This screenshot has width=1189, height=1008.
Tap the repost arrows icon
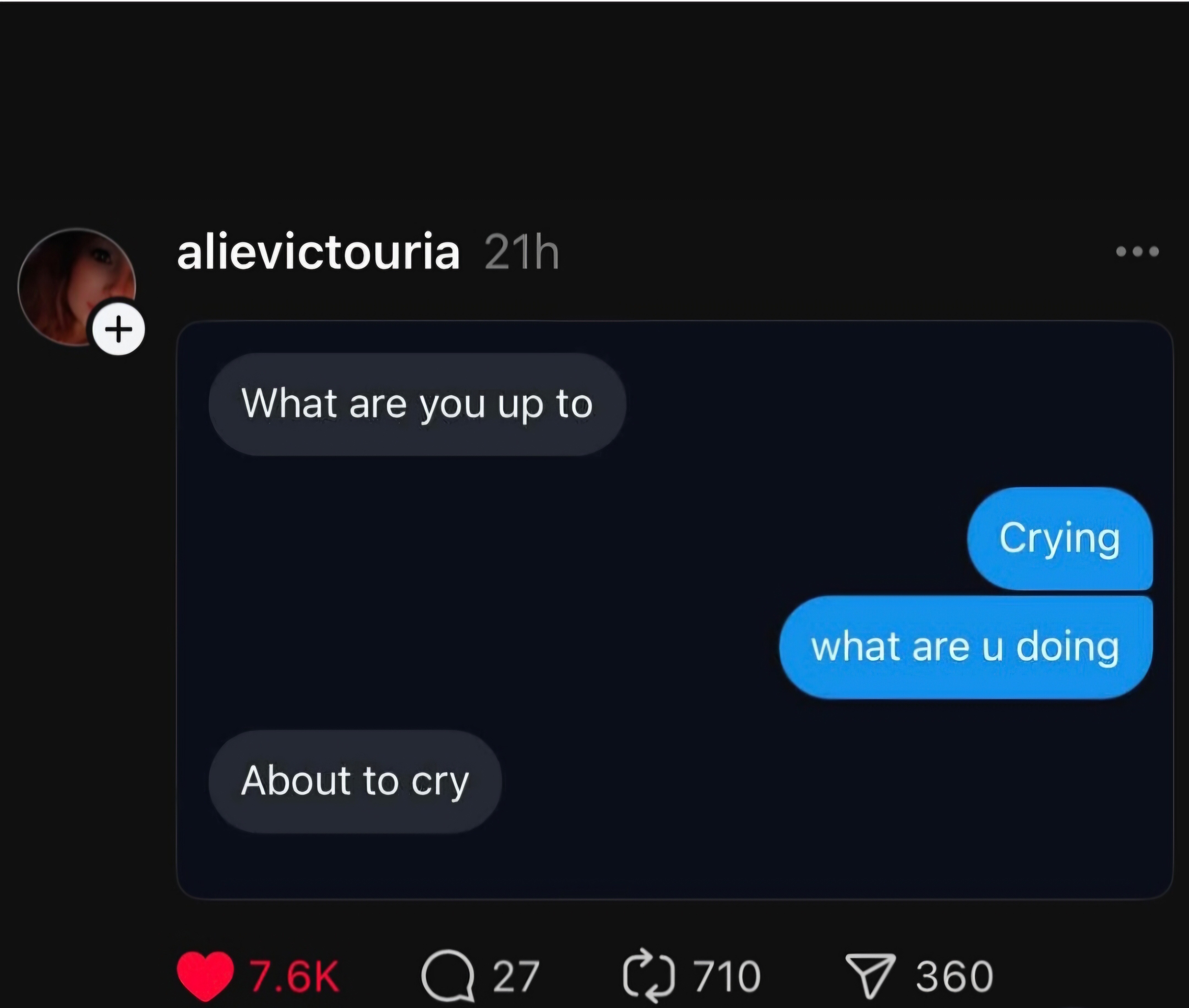(649, 976)
